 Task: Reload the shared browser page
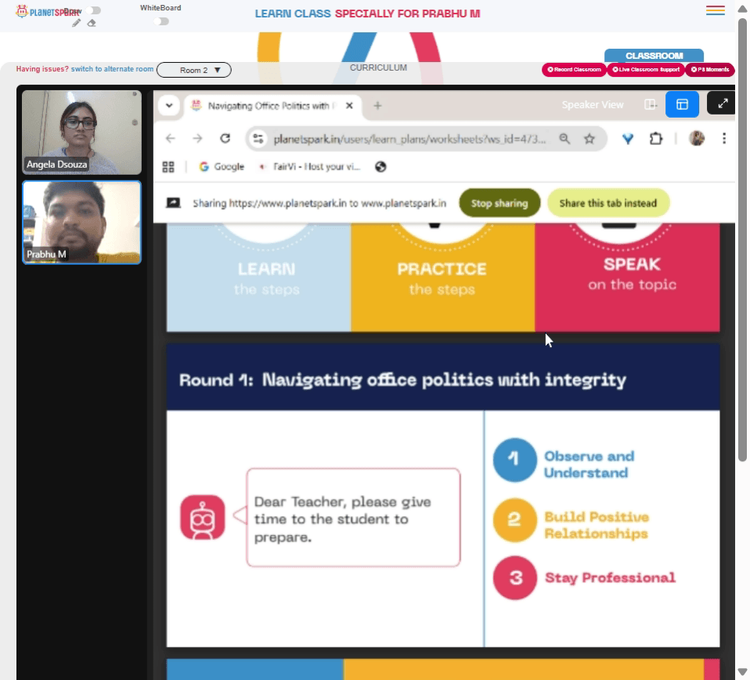225,139
